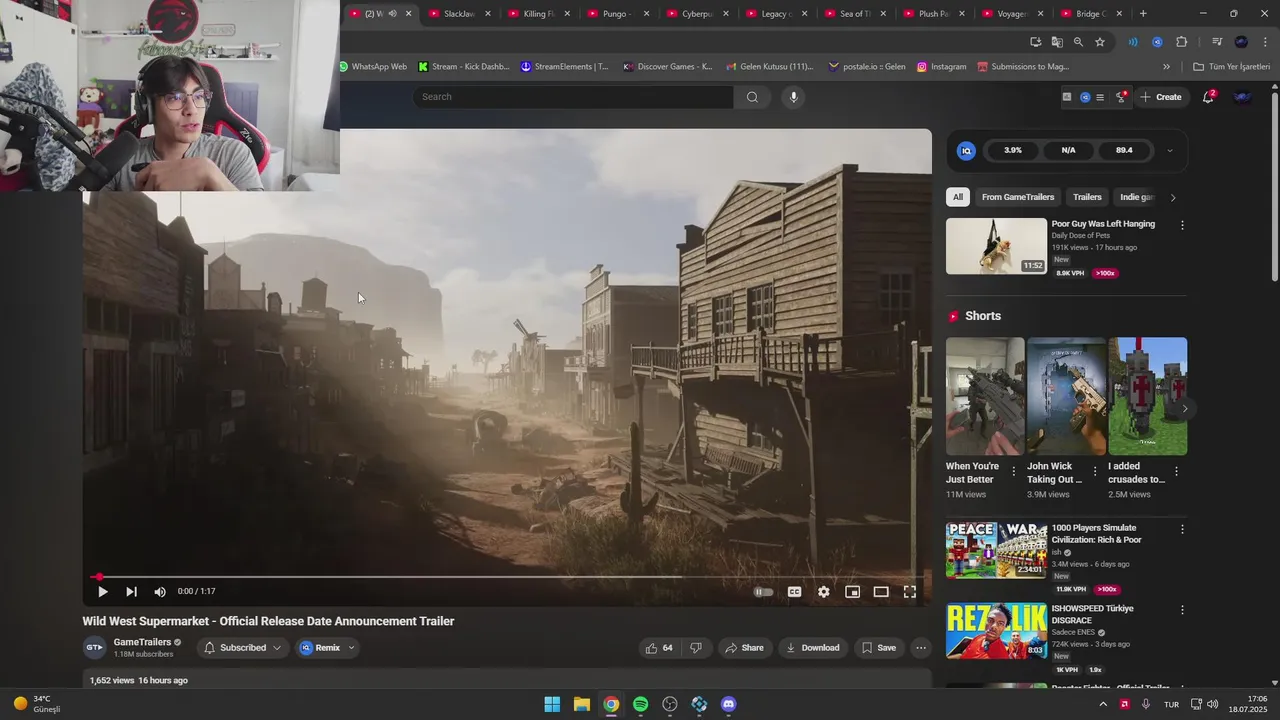1280x720 pixels.
Task: Download the trailer video
Action: 812,648
